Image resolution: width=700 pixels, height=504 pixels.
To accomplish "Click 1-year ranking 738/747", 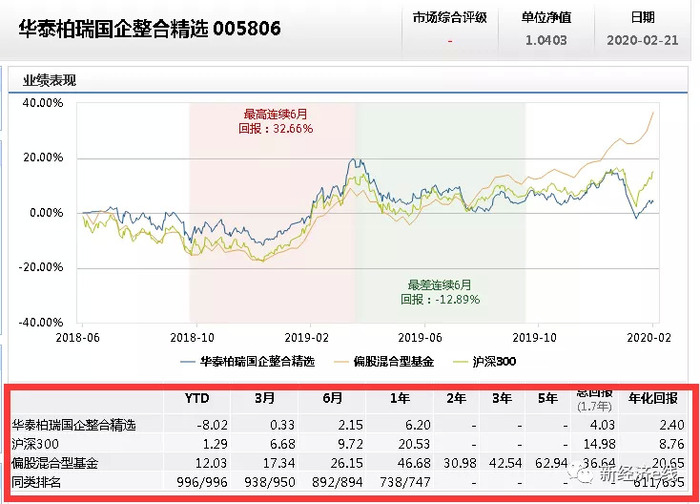I will pyautogui.click(x=405, y=482).
